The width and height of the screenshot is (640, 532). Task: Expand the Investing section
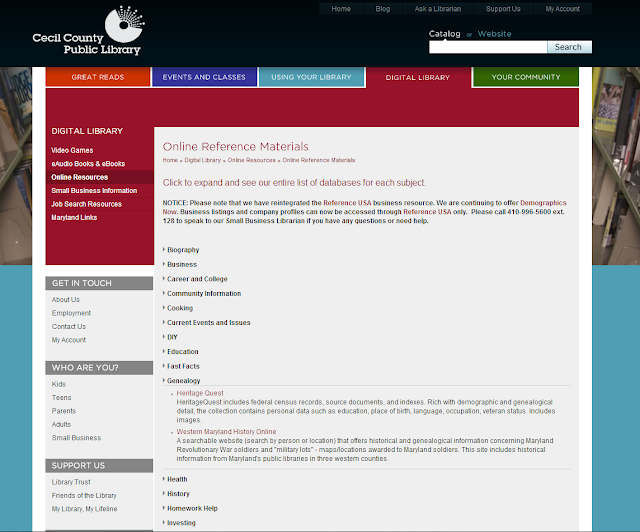coord(181,523)
